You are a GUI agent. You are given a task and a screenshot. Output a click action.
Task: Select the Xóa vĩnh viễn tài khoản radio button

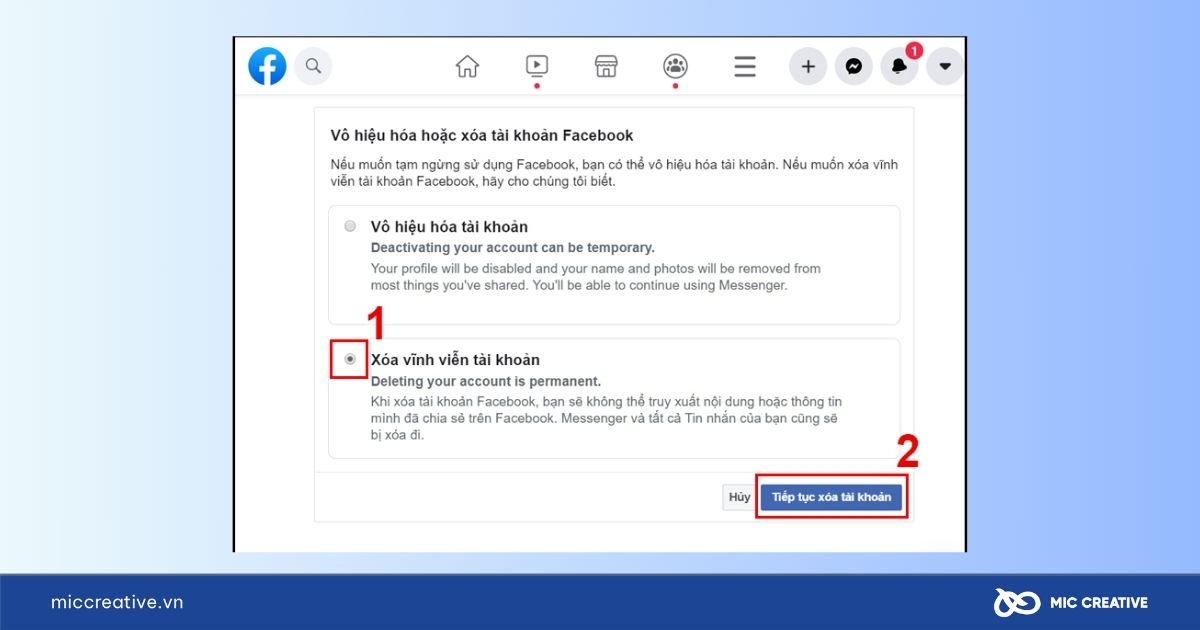coord(350,358)
